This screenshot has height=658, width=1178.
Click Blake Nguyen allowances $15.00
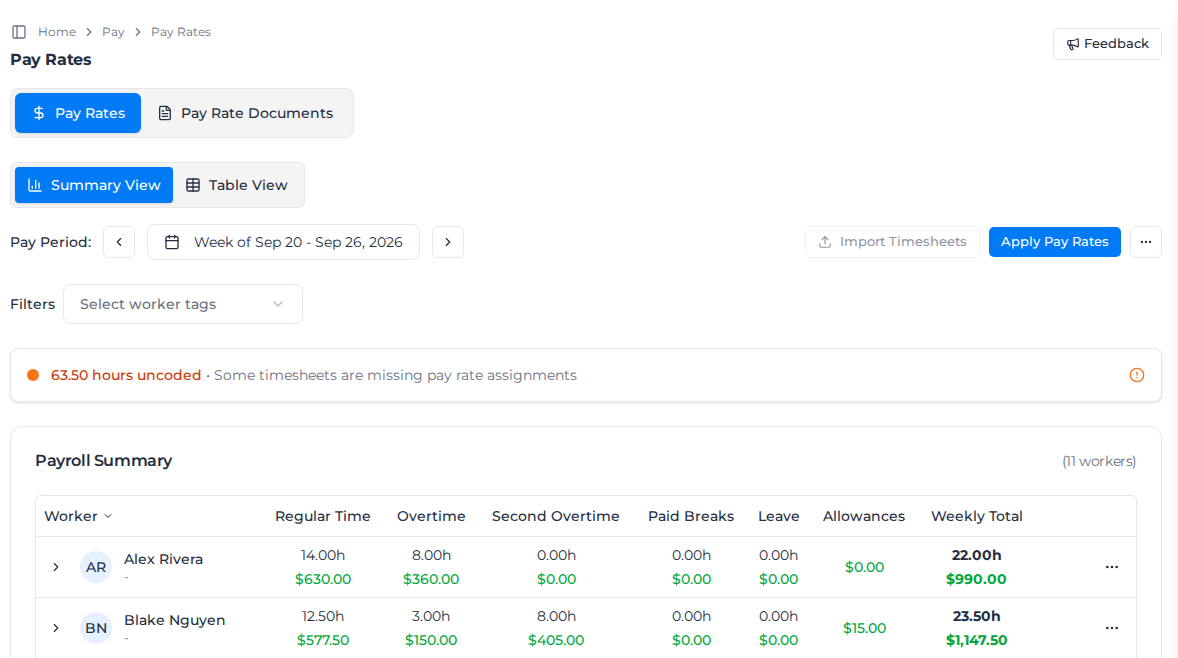[x=864, y=628]
